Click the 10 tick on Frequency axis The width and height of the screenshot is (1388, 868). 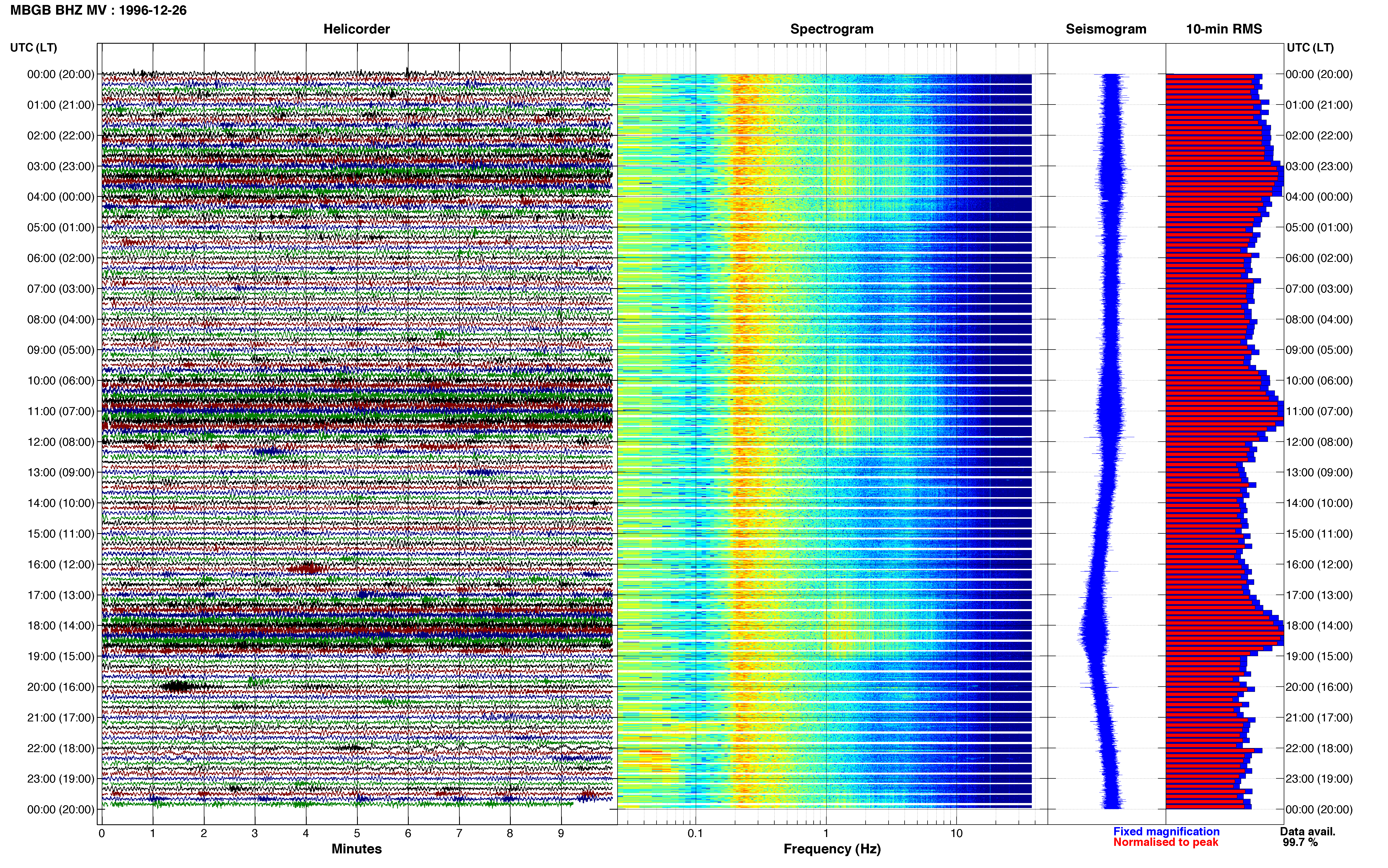[956, 833]
